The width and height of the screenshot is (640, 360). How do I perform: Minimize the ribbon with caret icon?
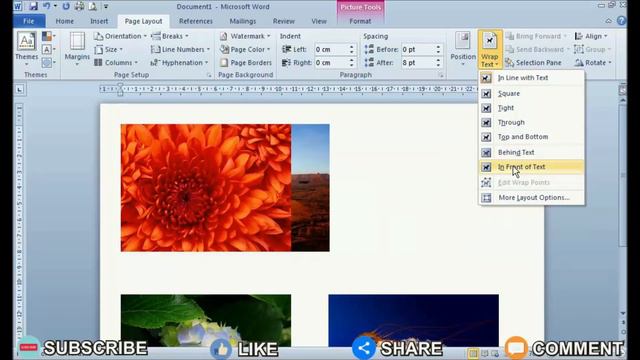(609, 21)
